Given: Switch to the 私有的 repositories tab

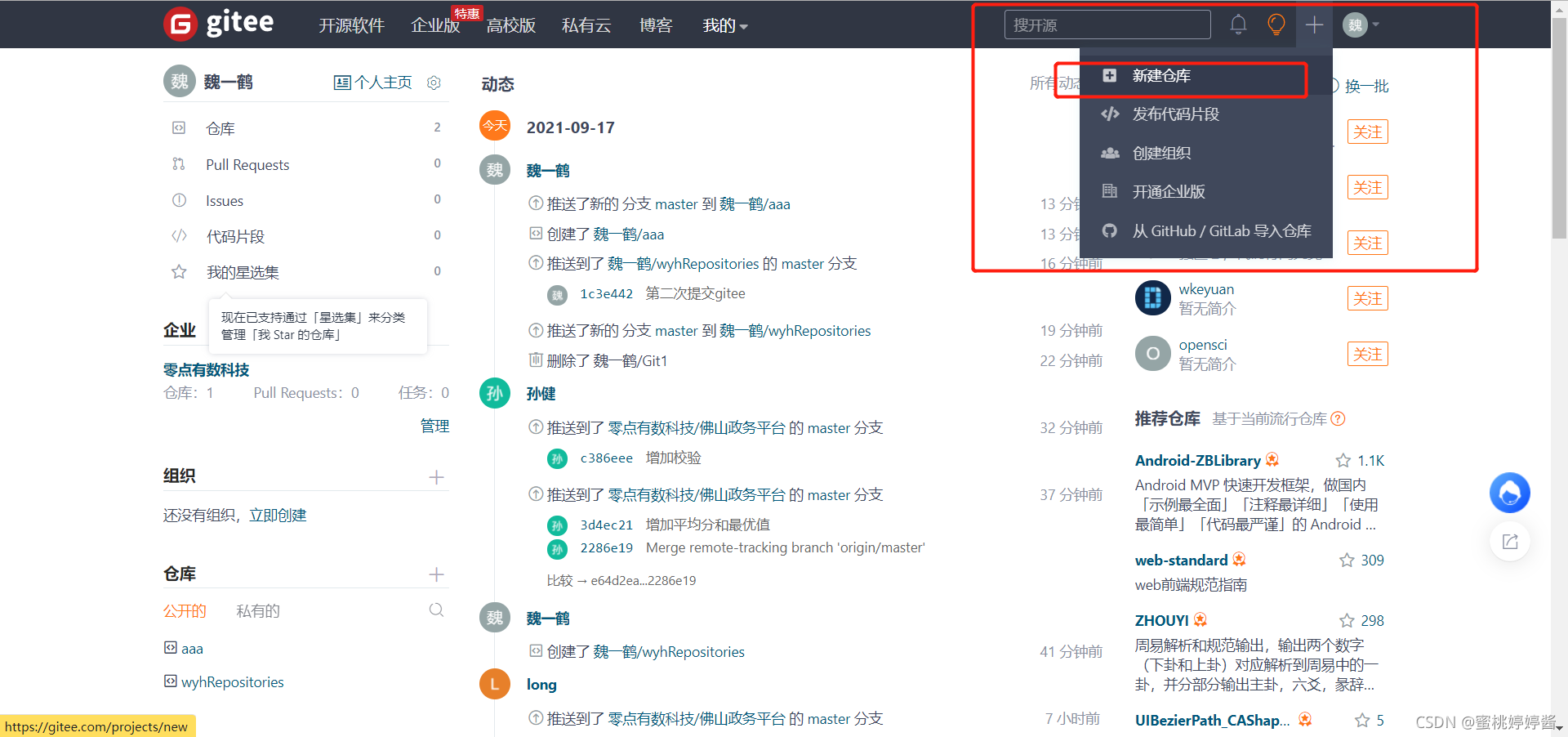Looking at the screenshot, I should click(x=258, y=610).
